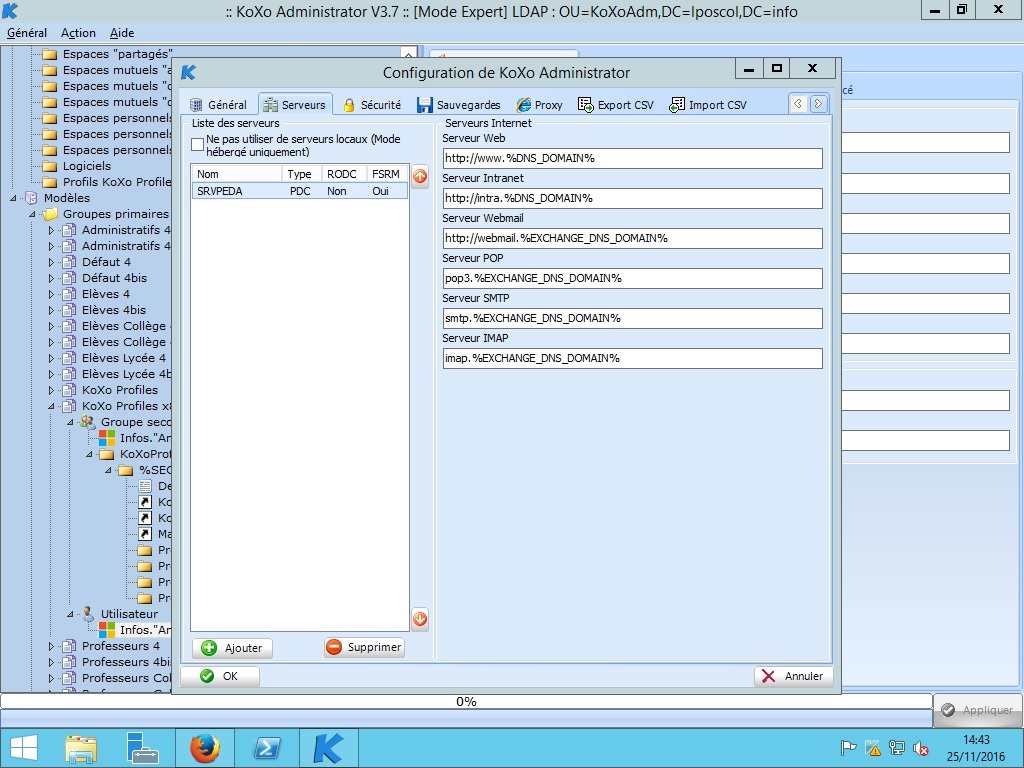Click the Nom column header
1024x768 pixels.
coord(237,174)
